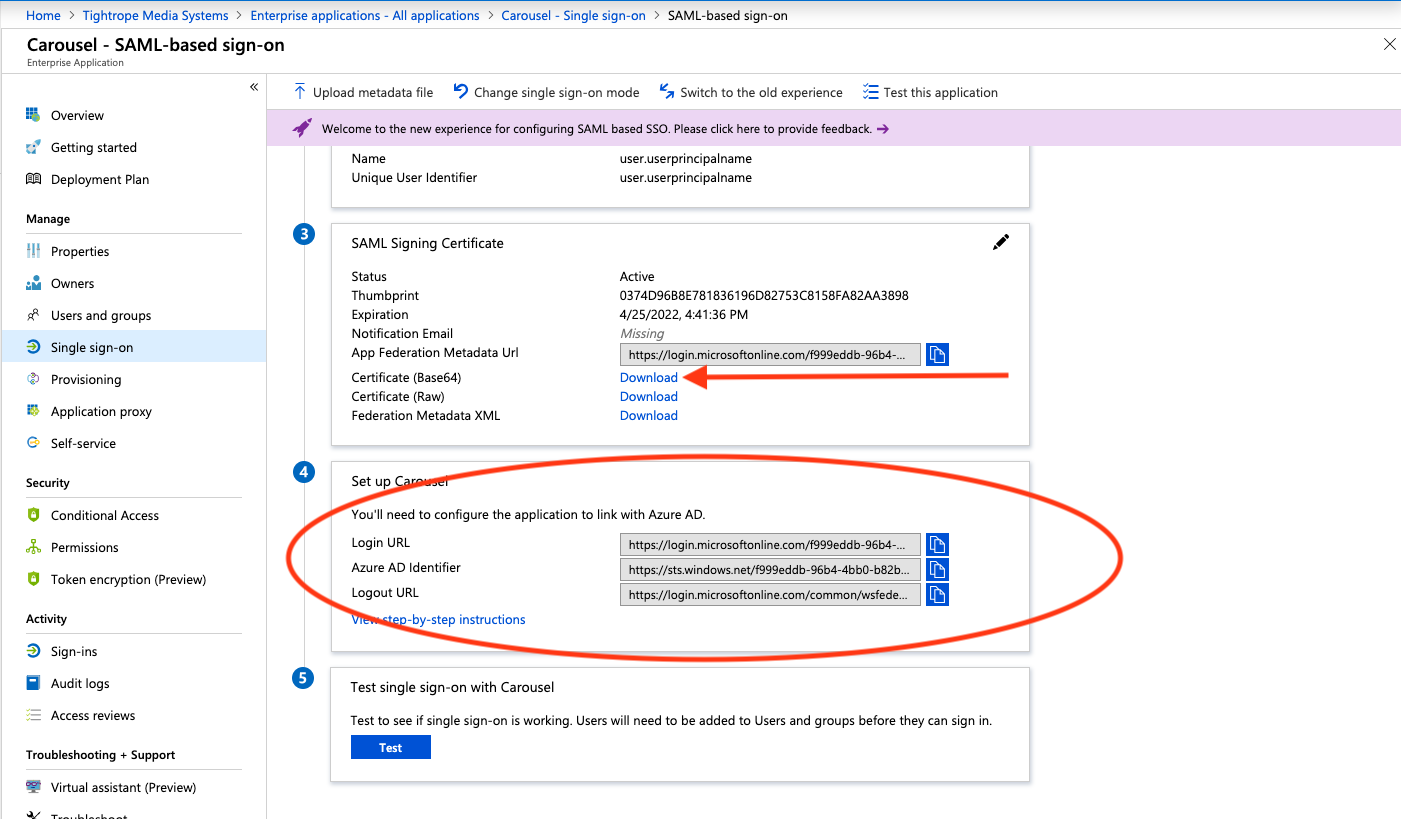Click Change single sign-on mode
This screenshot has height=819, width=1401.
tap(546, 92)
